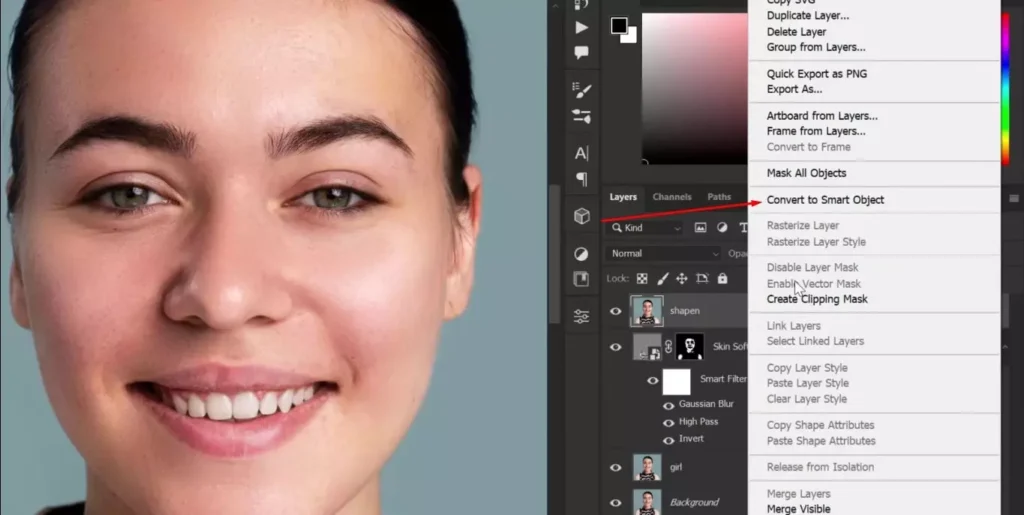Click the white background color swatch
The height and width of the screenshot is (515, 1024).
[631, 38]
